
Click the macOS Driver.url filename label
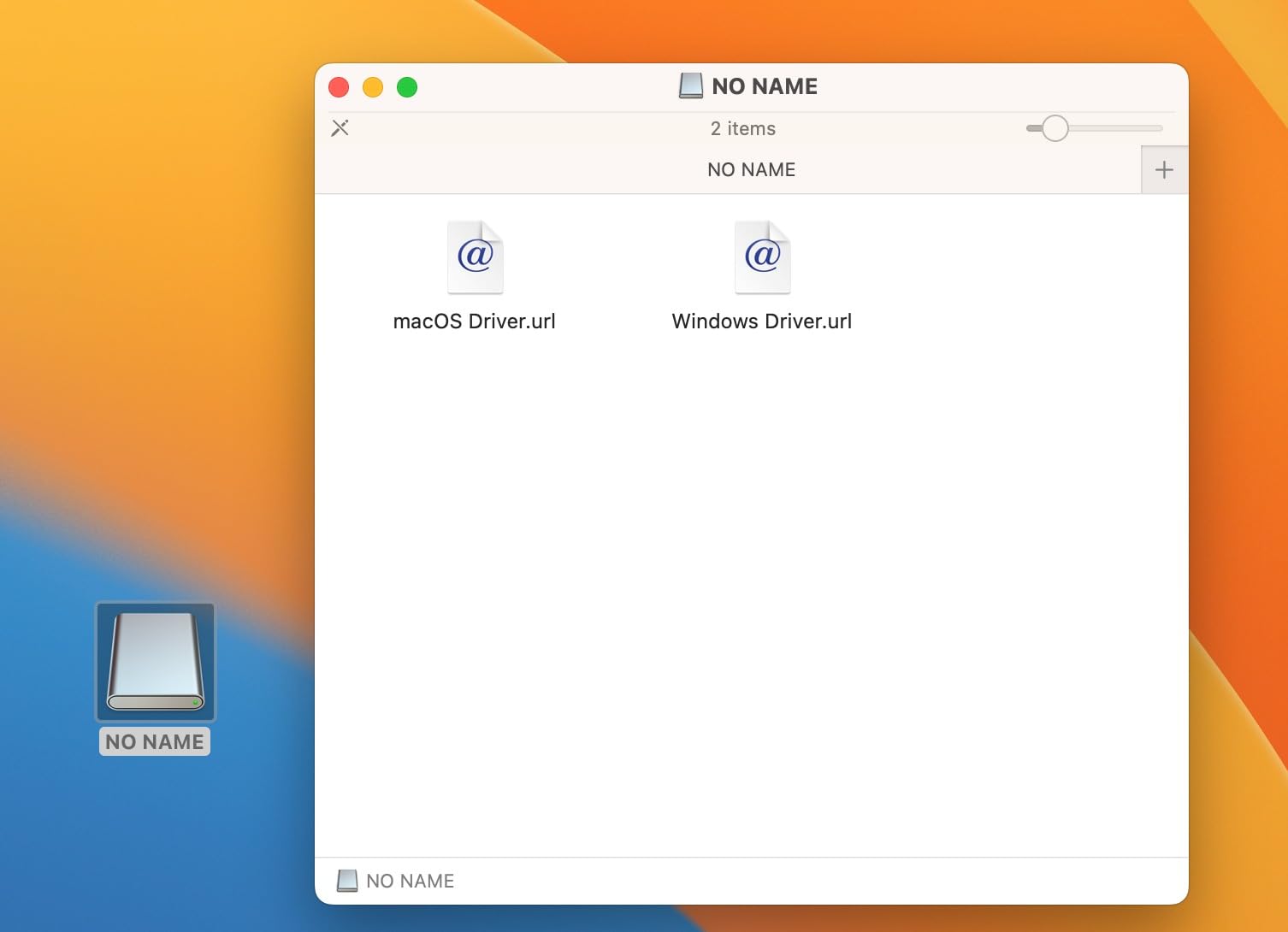pos(474,321)
